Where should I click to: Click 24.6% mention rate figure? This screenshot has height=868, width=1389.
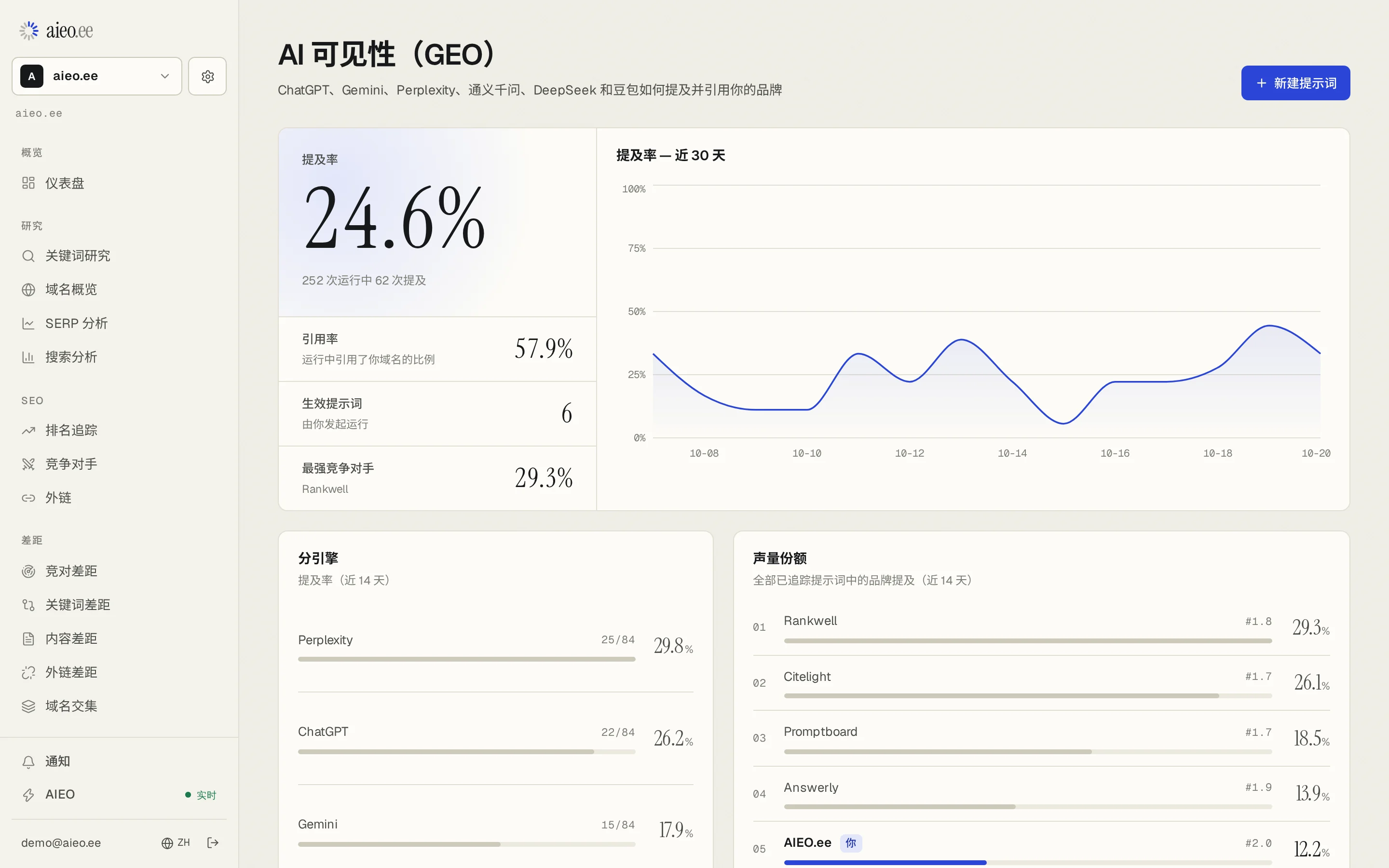pyautogui.click(x=395, y=217)
